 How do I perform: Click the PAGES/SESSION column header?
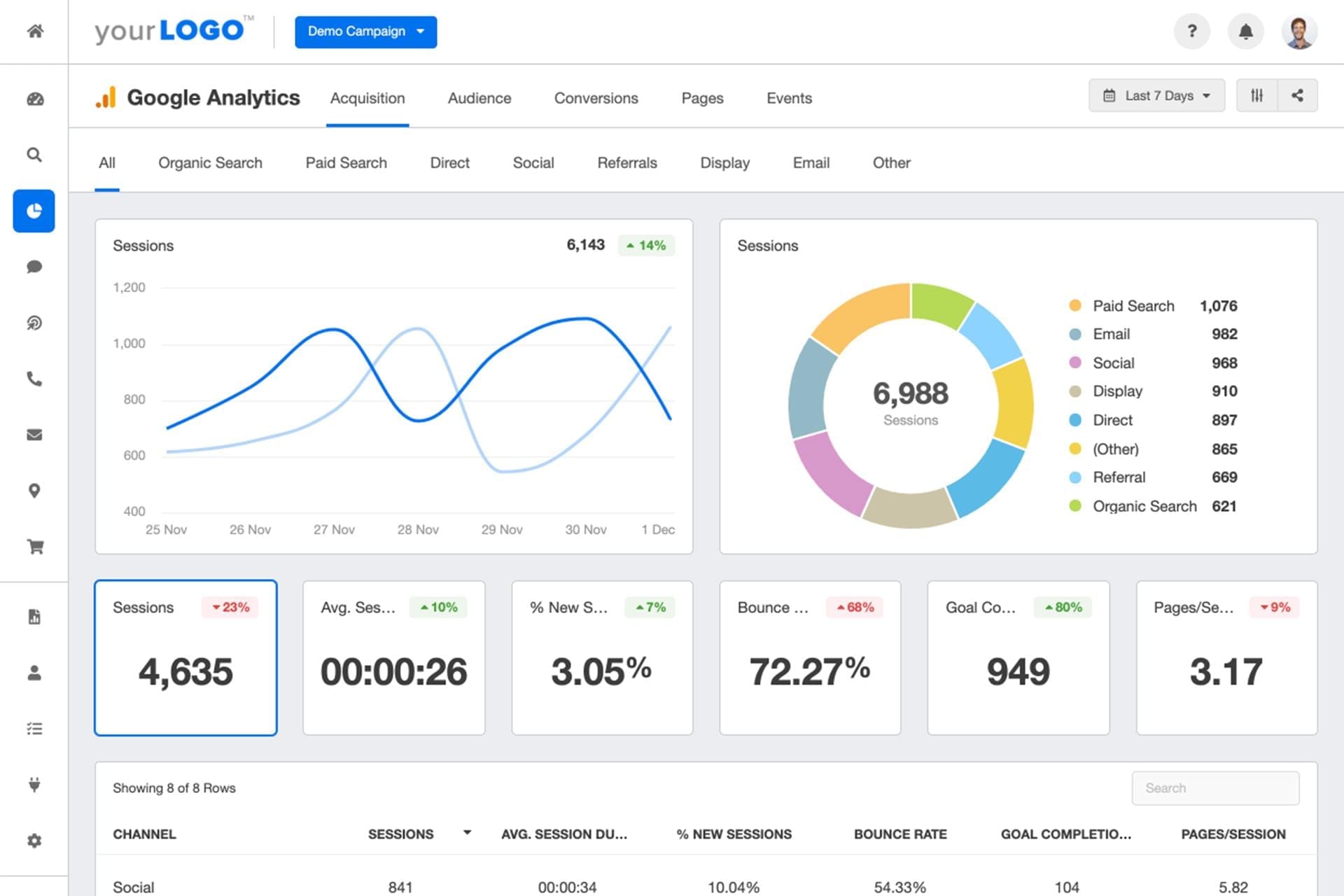(1233, 834)
